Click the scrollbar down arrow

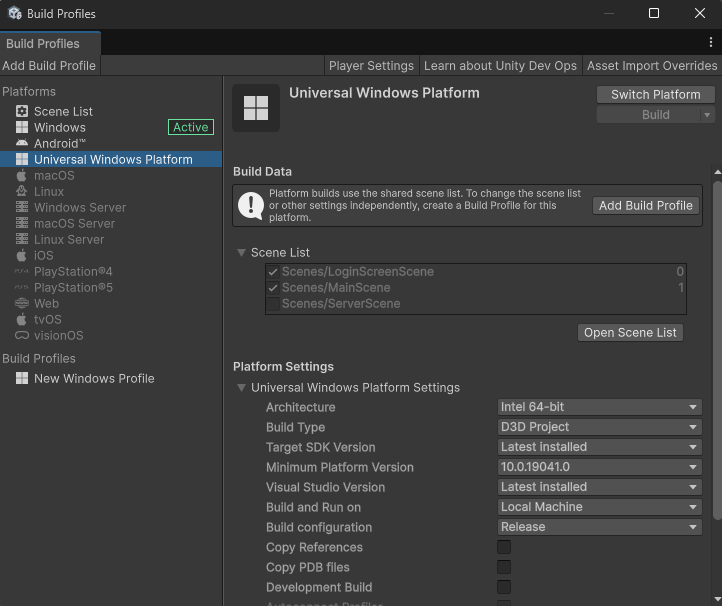coord(717,599)
